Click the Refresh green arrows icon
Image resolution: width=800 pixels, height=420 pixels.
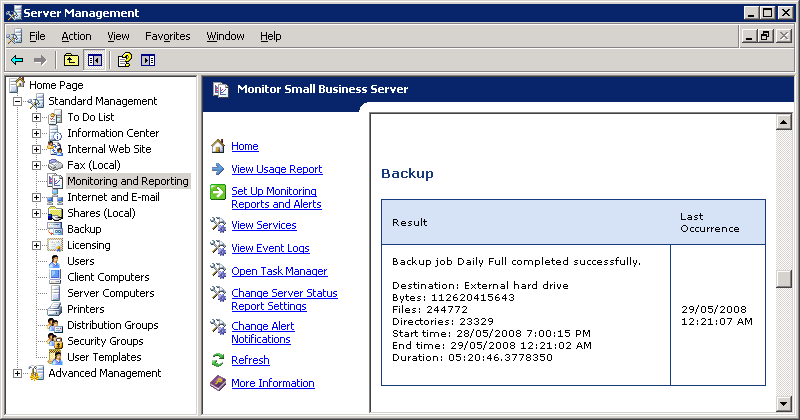[218, 360]
